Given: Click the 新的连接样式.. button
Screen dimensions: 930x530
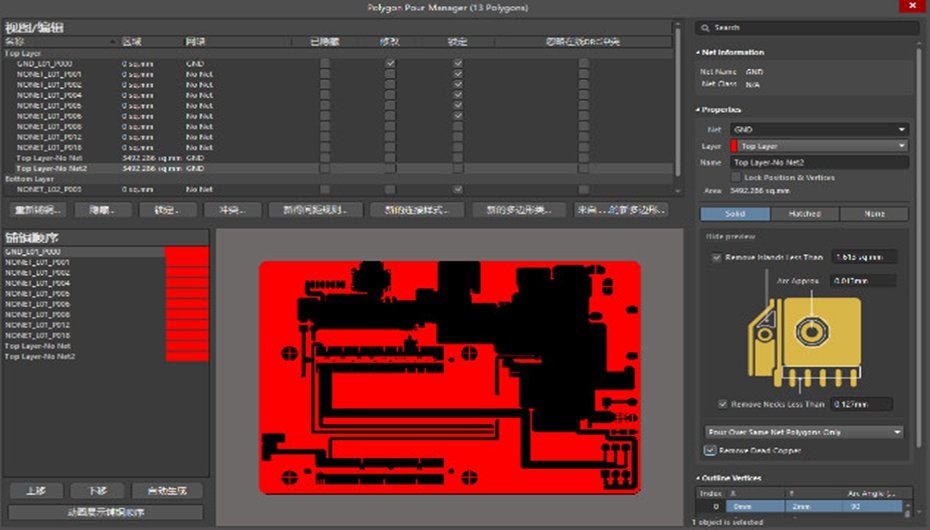Looking at the screenshot, I should [x=417, y=210].
